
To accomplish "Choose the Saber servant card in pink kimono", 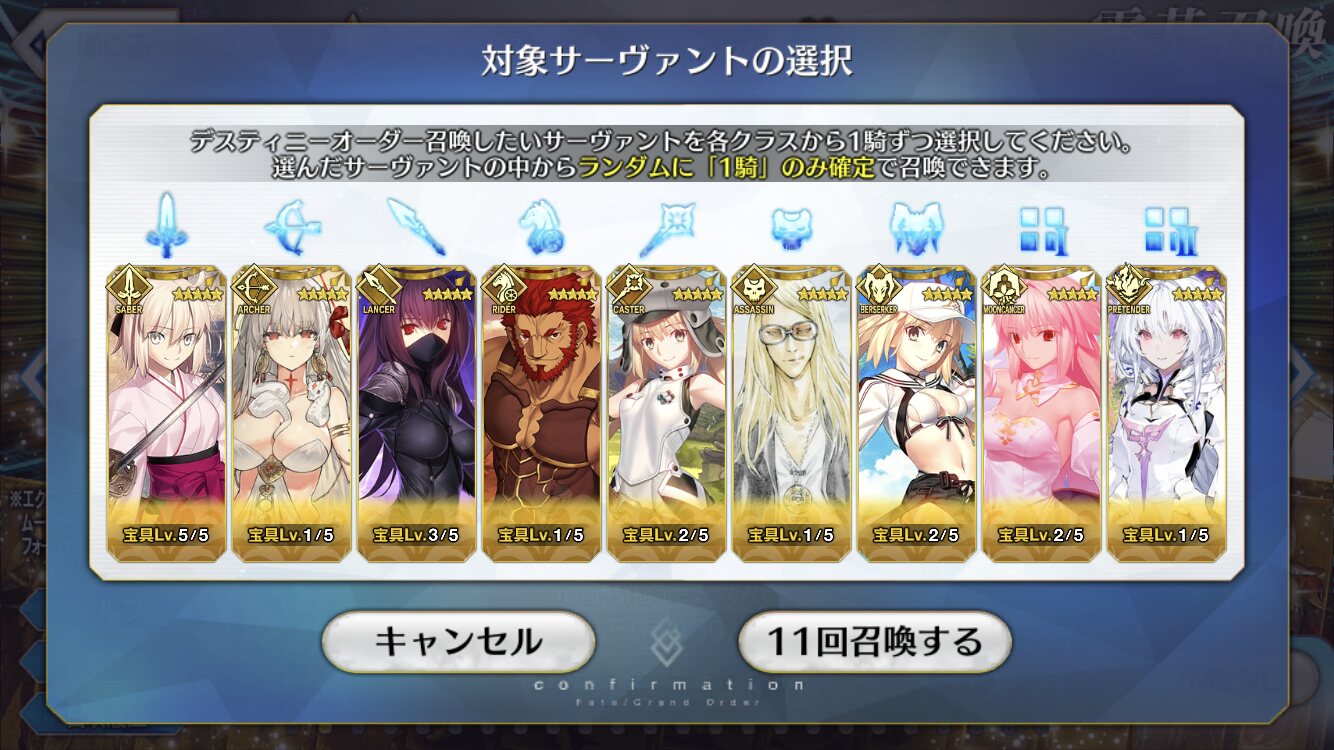I will pos(166,413).
